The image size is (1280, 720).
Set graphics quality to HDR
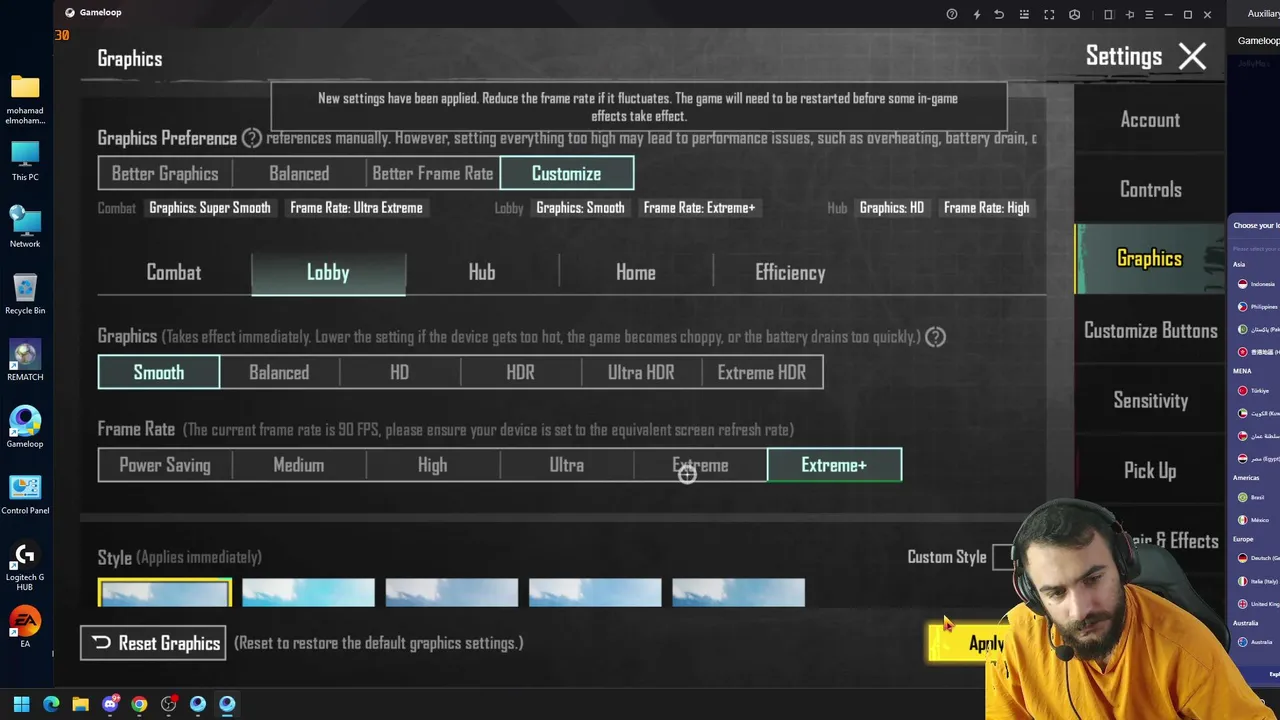(521, 372)
